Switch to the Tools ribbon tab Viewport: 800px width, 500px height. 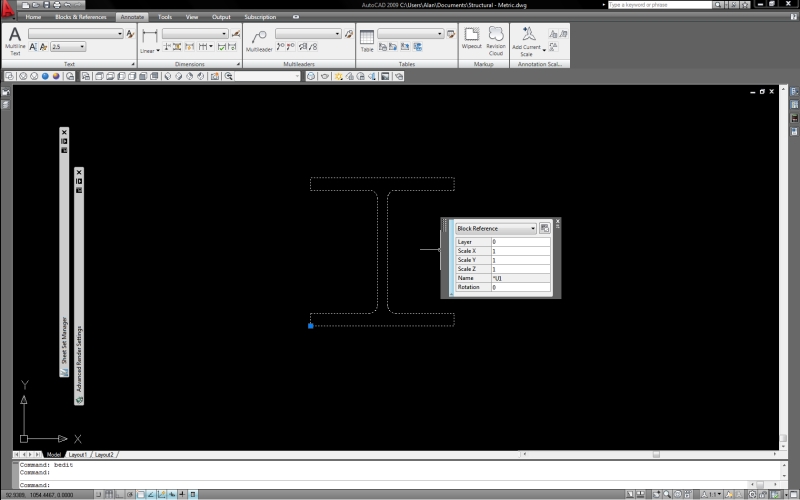click(165, 17)
